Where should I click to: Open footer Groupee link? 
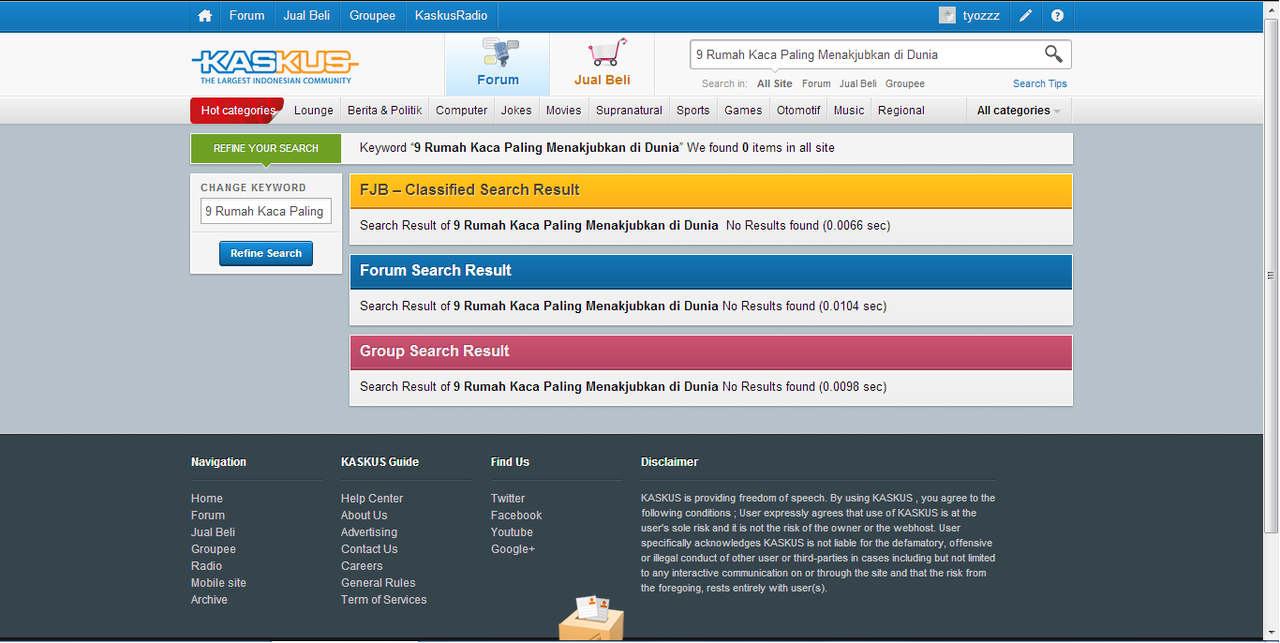tap(214, 550)
